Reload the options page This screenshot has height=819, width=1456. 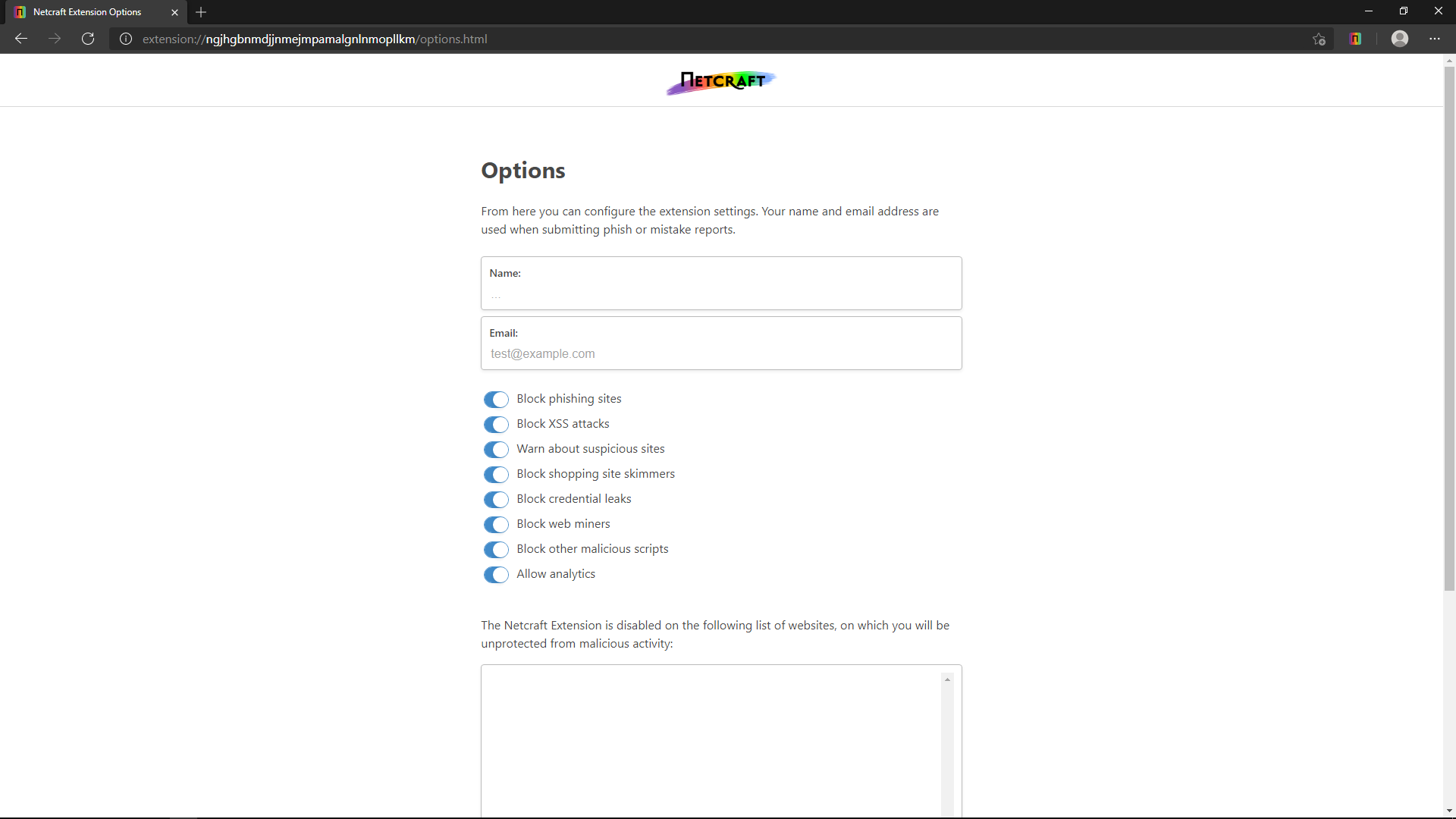coord(88,39)
